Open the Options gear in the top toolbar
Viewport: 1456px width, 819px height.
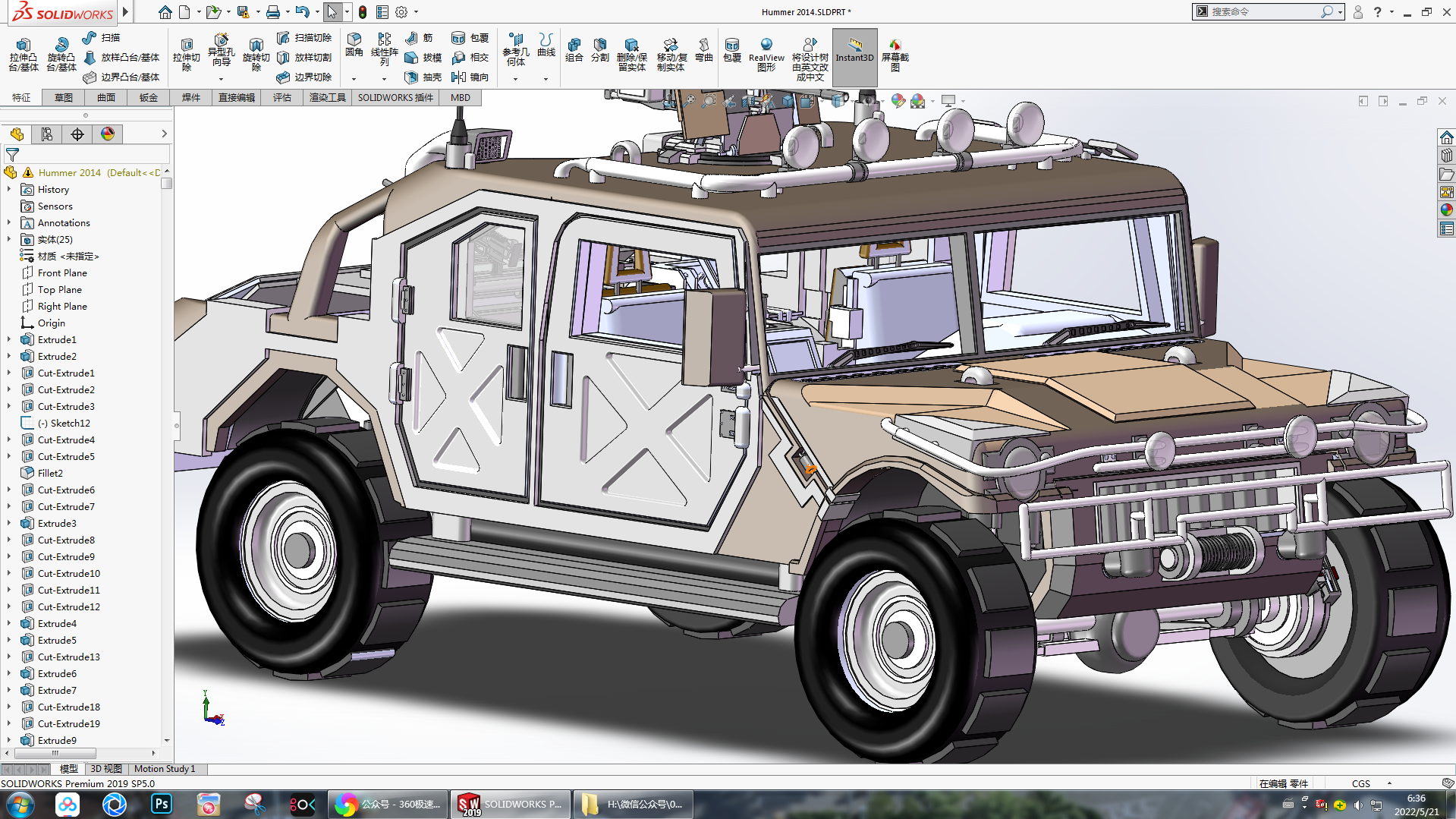click(401, 12)
